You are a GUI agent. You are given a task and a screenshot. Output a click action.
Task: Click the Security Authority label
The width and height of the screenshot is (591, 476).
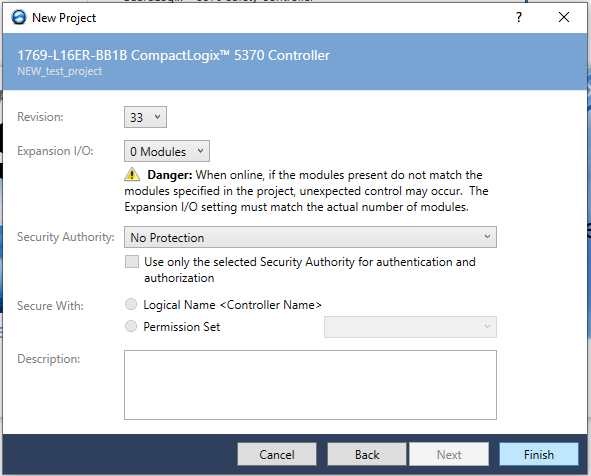click(66, 237)
